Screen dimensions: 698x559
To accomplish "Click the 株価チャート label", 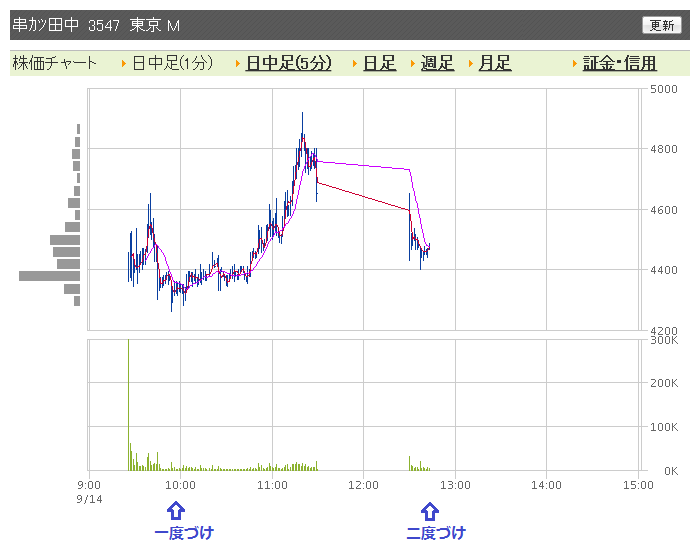I will 54,63.
